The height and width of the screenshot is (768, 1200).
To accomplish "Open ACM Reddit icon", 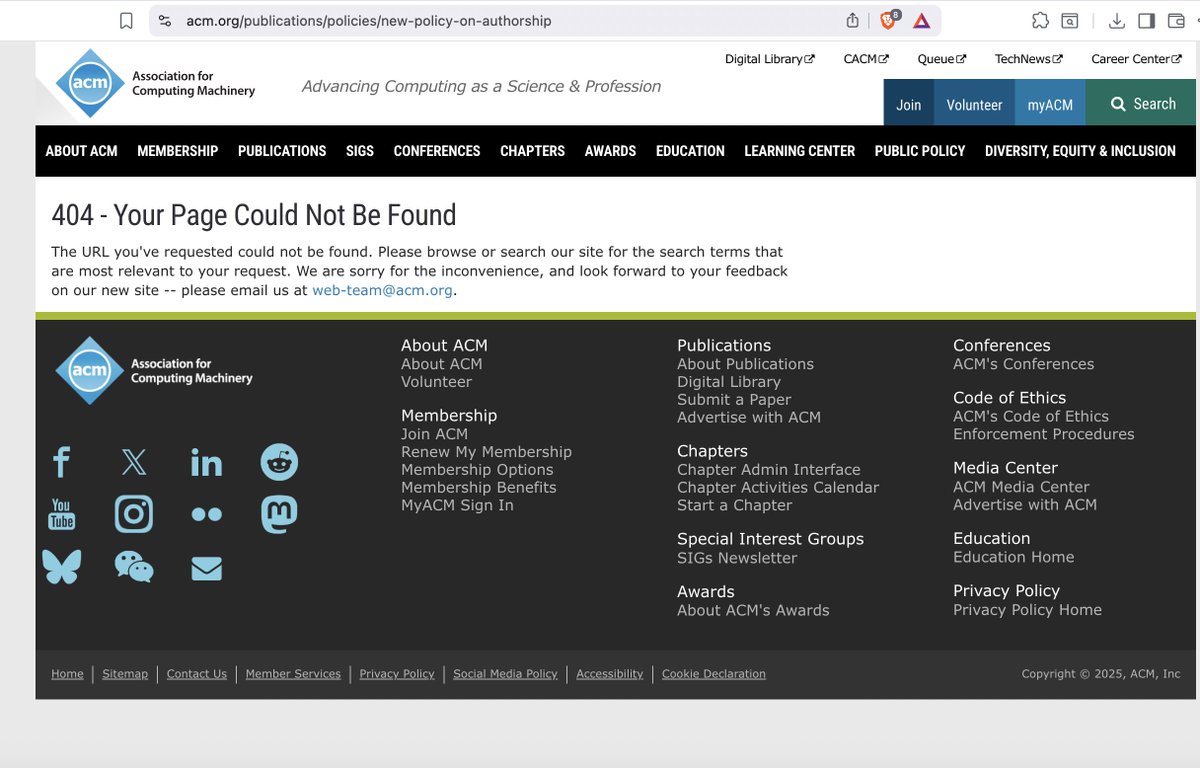I will 279,462.
